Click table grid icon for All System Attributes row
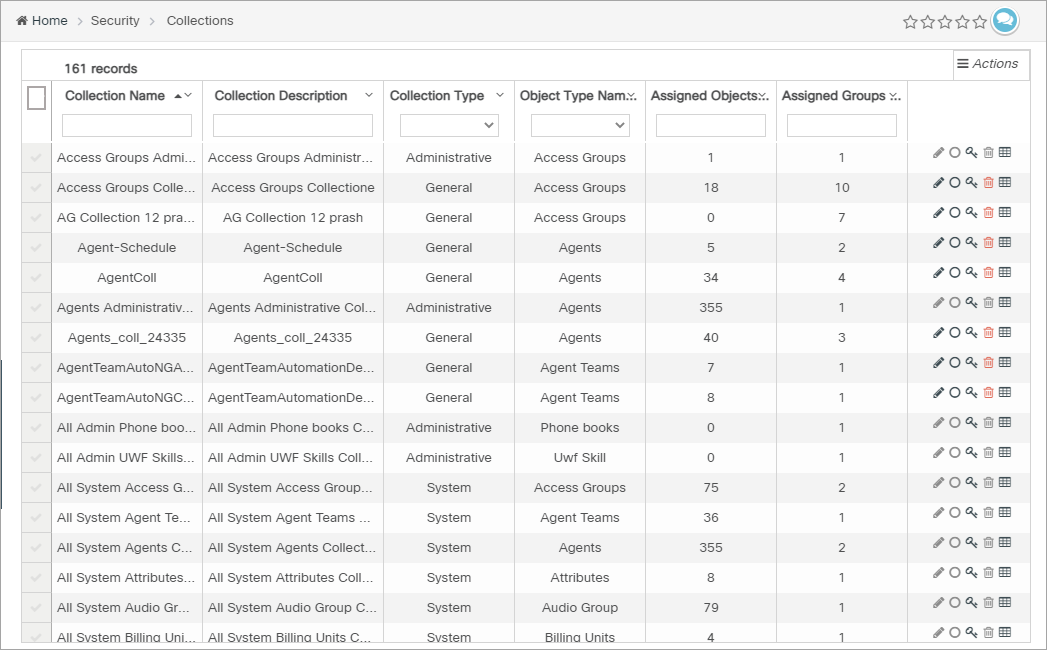Viewport: 1047px width, 650px height. coord(1004,572)
